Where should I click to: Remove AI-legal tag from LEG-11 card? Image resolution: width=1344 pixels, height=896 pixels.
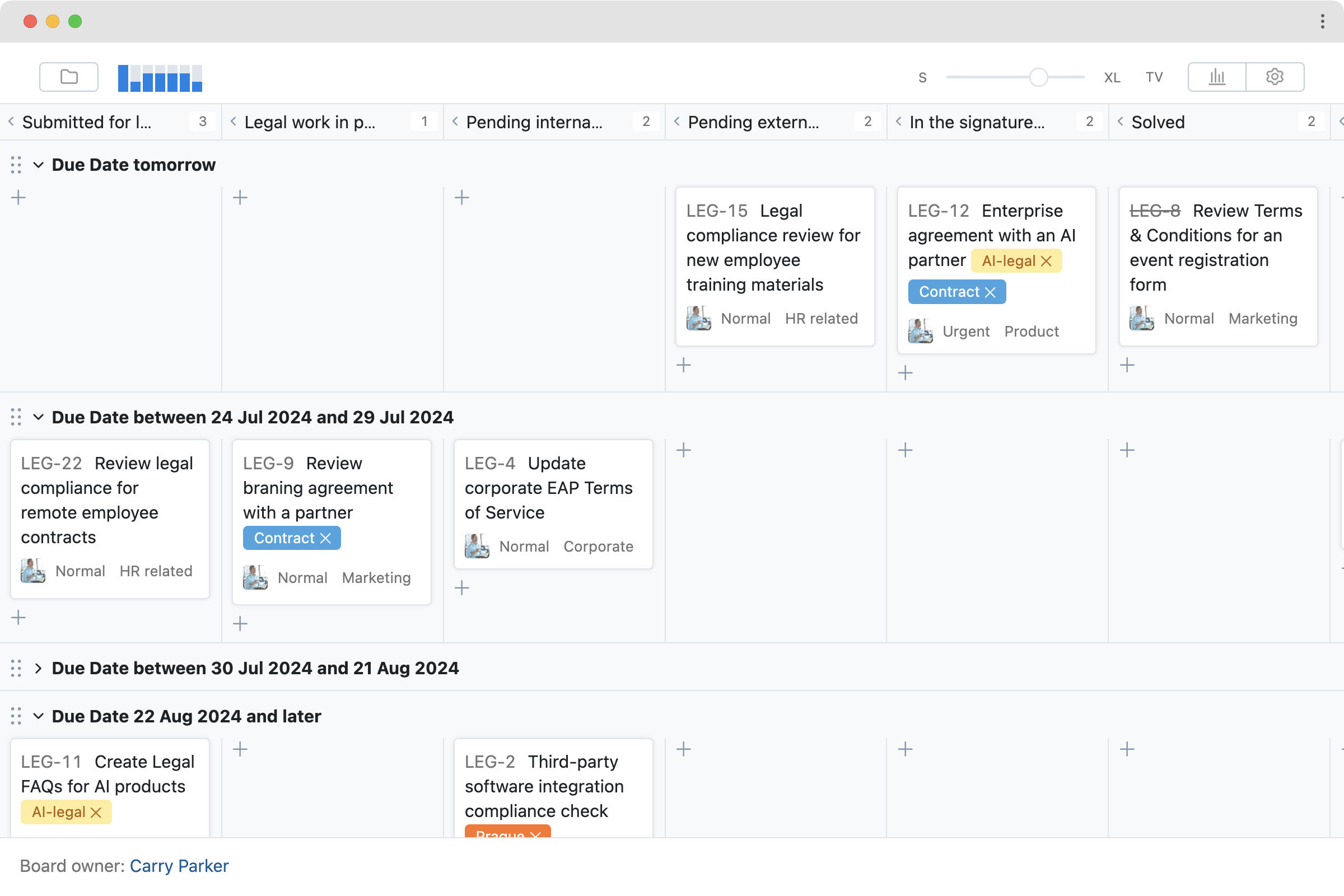[x=96, y=813]
